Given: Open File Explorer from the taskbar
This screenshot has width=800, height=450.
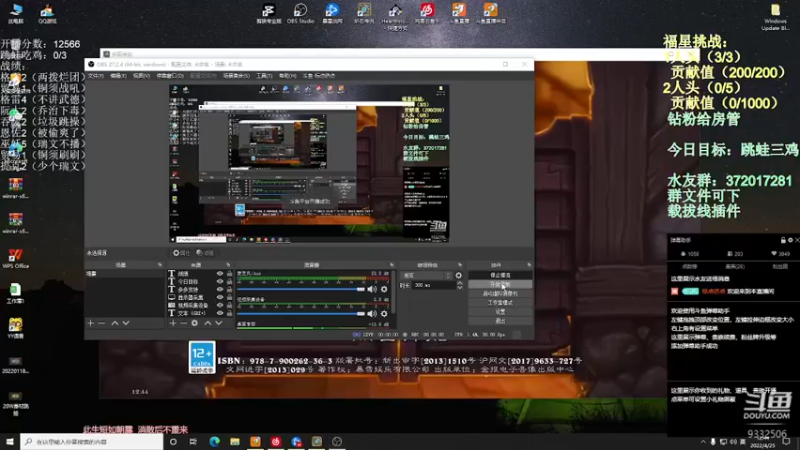Looking at the screenshot, I should [235, 441].
